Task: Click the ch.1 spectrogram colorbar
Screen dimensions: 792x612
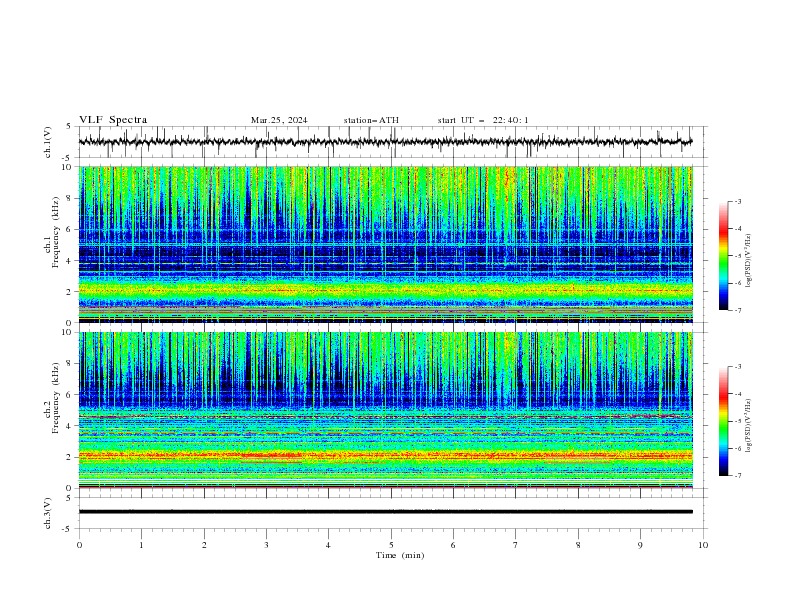Action: click(x=724, y=256)
